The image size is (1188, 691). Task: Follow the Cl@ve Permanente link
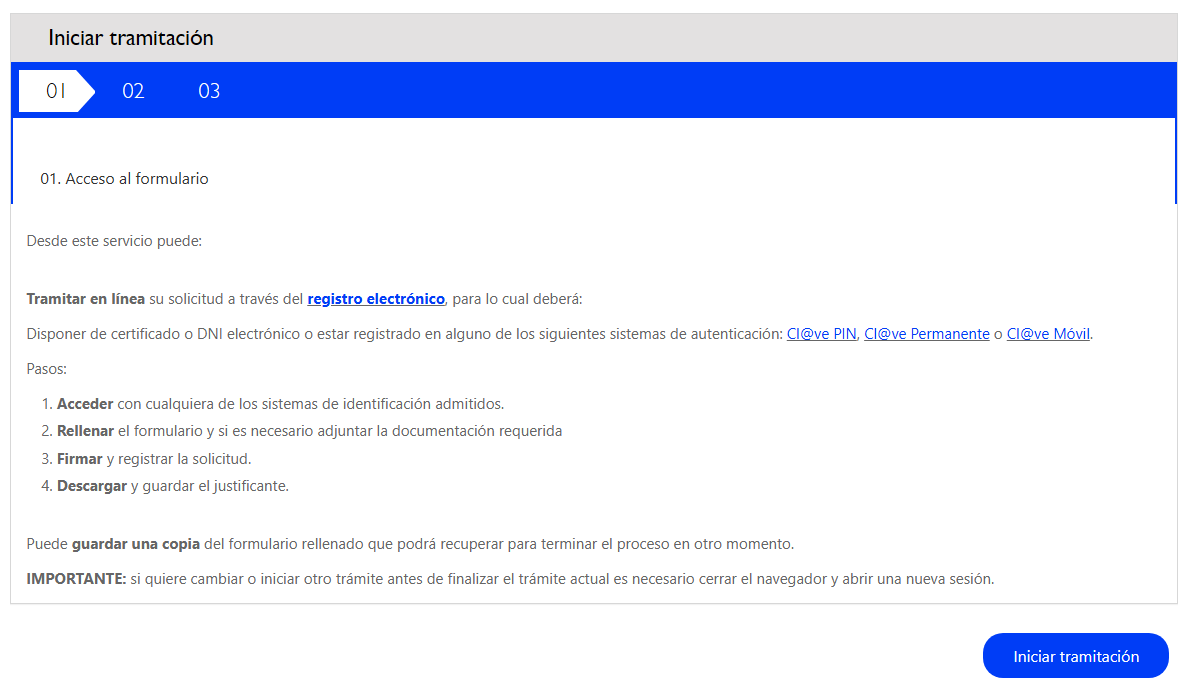pyautogui.click(x=926, y=334)
